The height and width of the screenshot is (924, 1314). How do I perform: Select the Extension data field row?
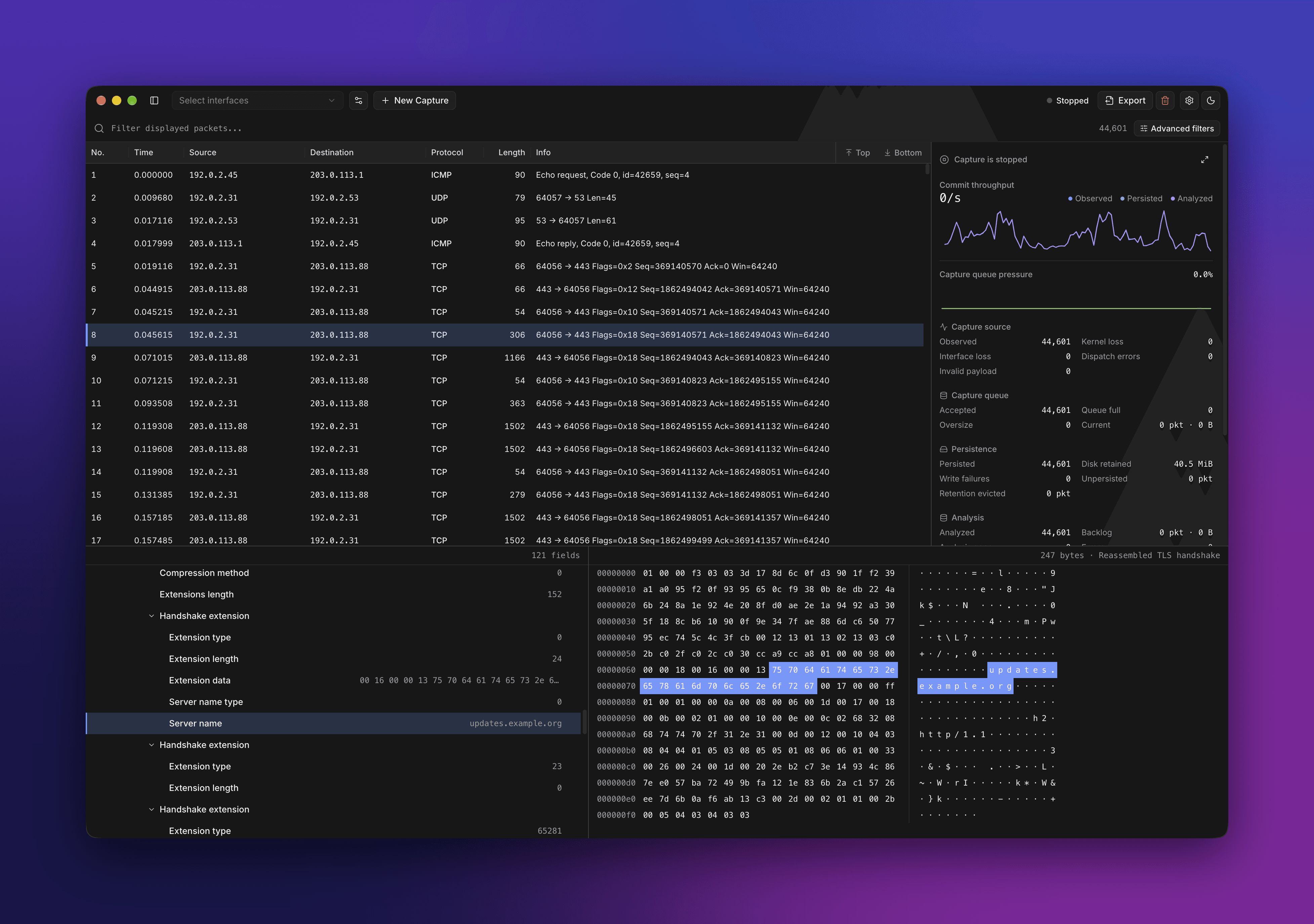pos(334,680)
